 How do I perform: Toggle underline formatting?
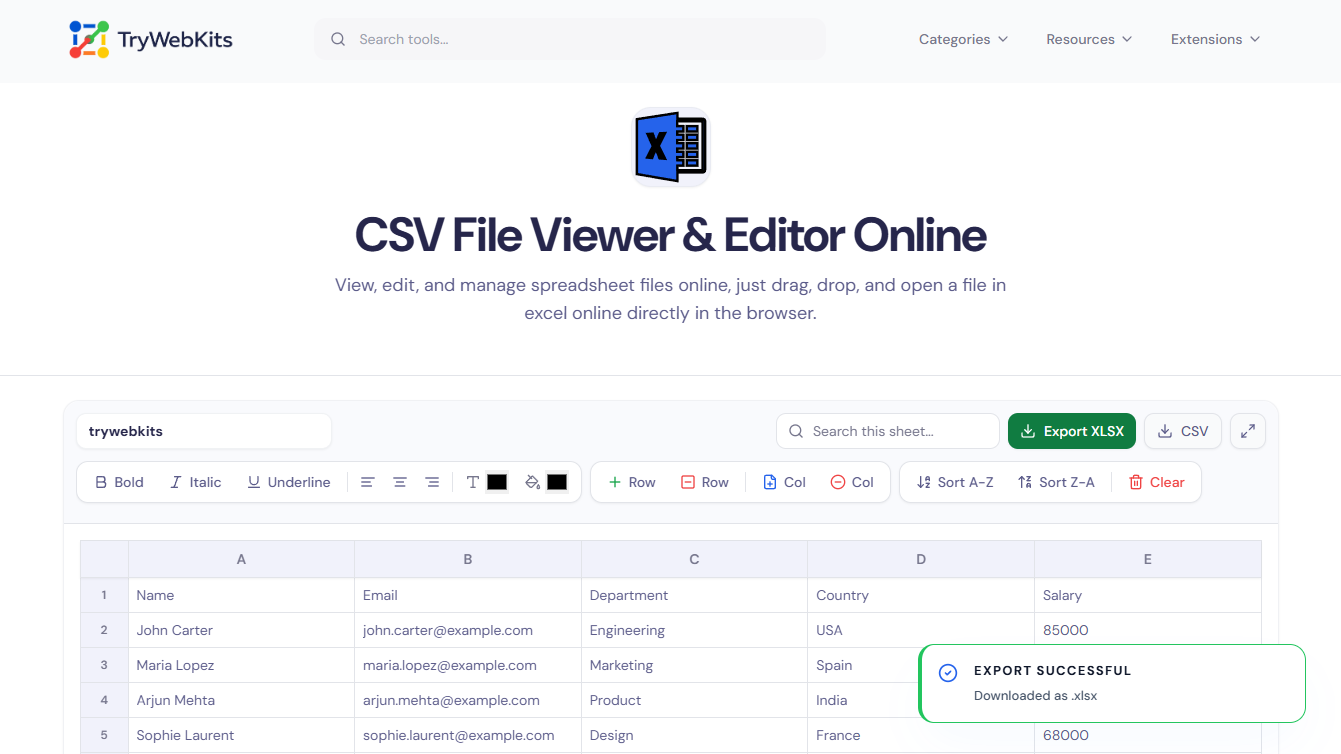tap(288, 481)
